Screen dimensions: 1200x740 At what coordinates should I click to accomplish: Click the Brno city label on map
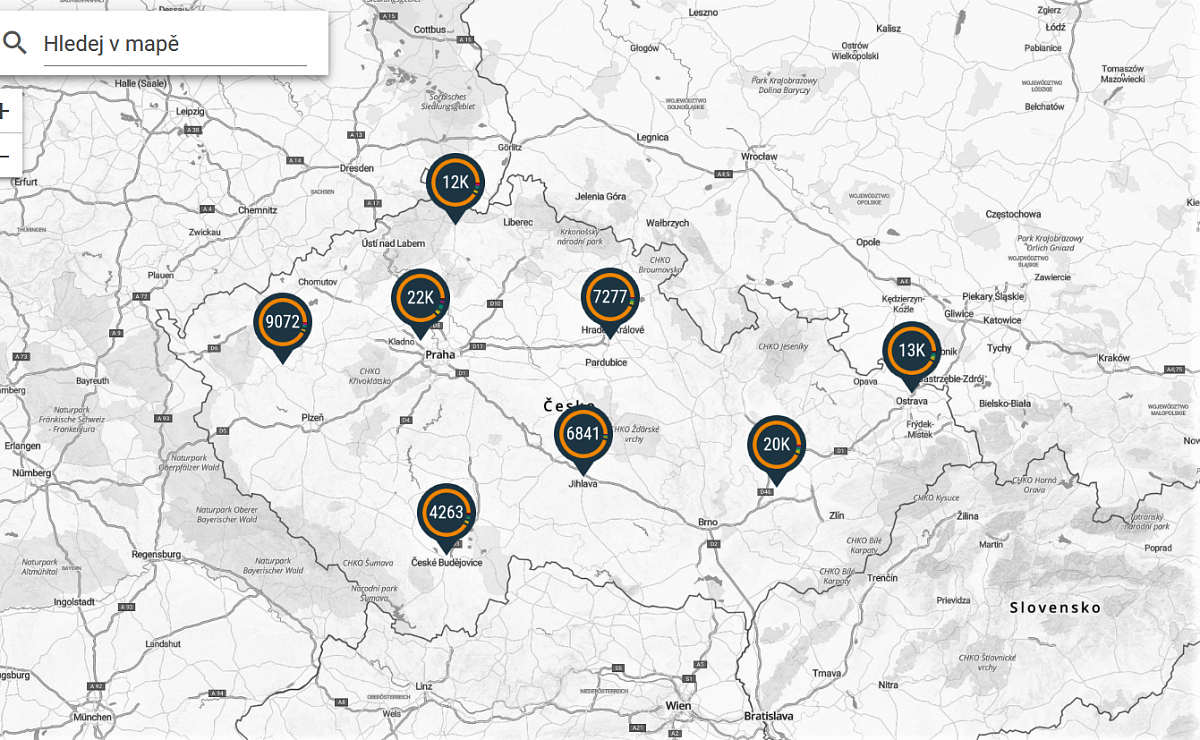pos(708,523)
